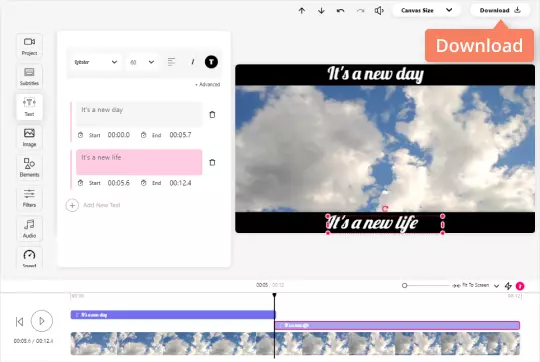Switch to the Text tab in sidebar
This screenshot has height=362, width=540.
pyautogui.click(x=29, y=107)
